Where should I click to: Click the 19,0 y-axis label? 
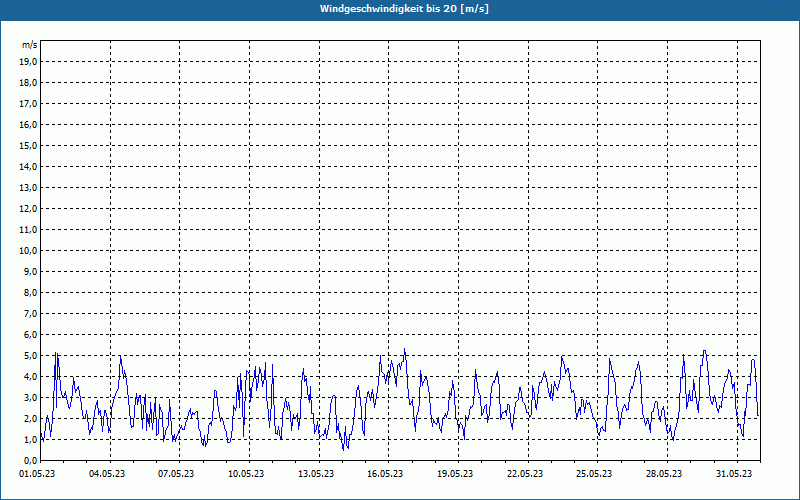28,62
